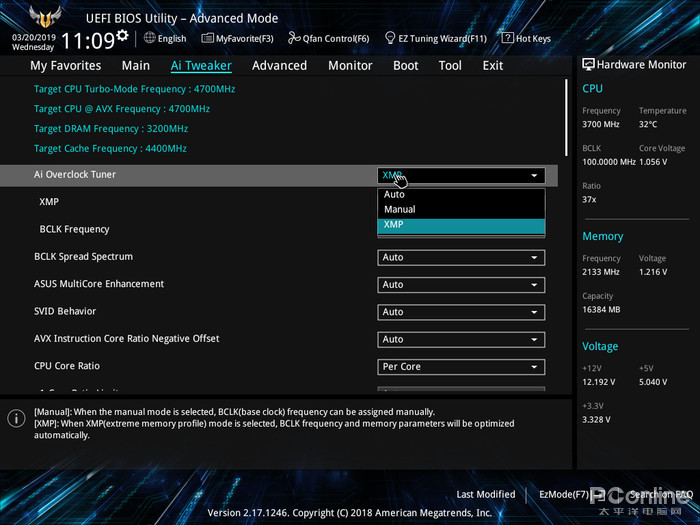Click the BCLK Spread Spectrum label

(x=83, y=257)
